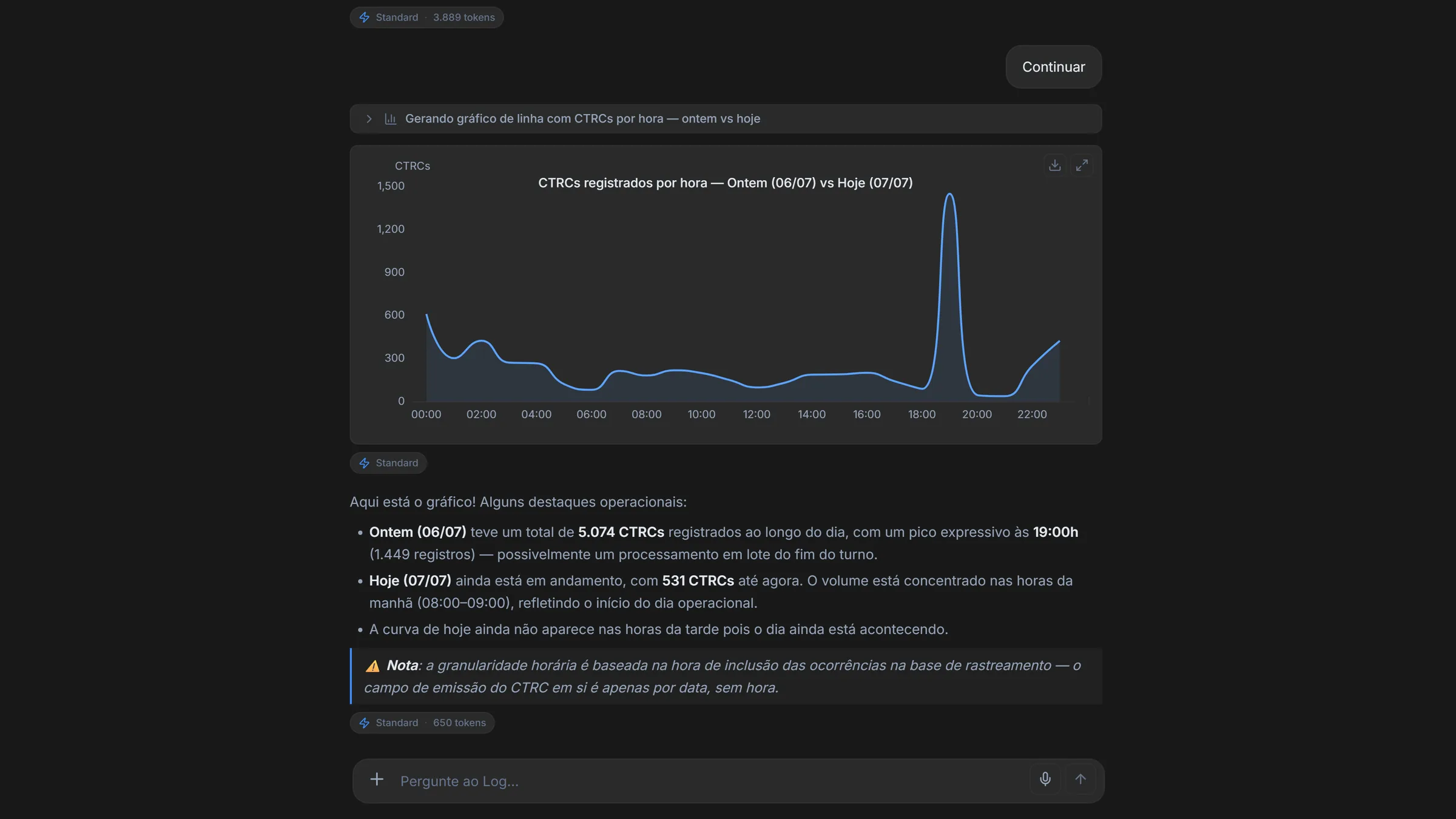1456x819 pixels.
Task: Expand the chart to fullscreen
Action: 1082,165
